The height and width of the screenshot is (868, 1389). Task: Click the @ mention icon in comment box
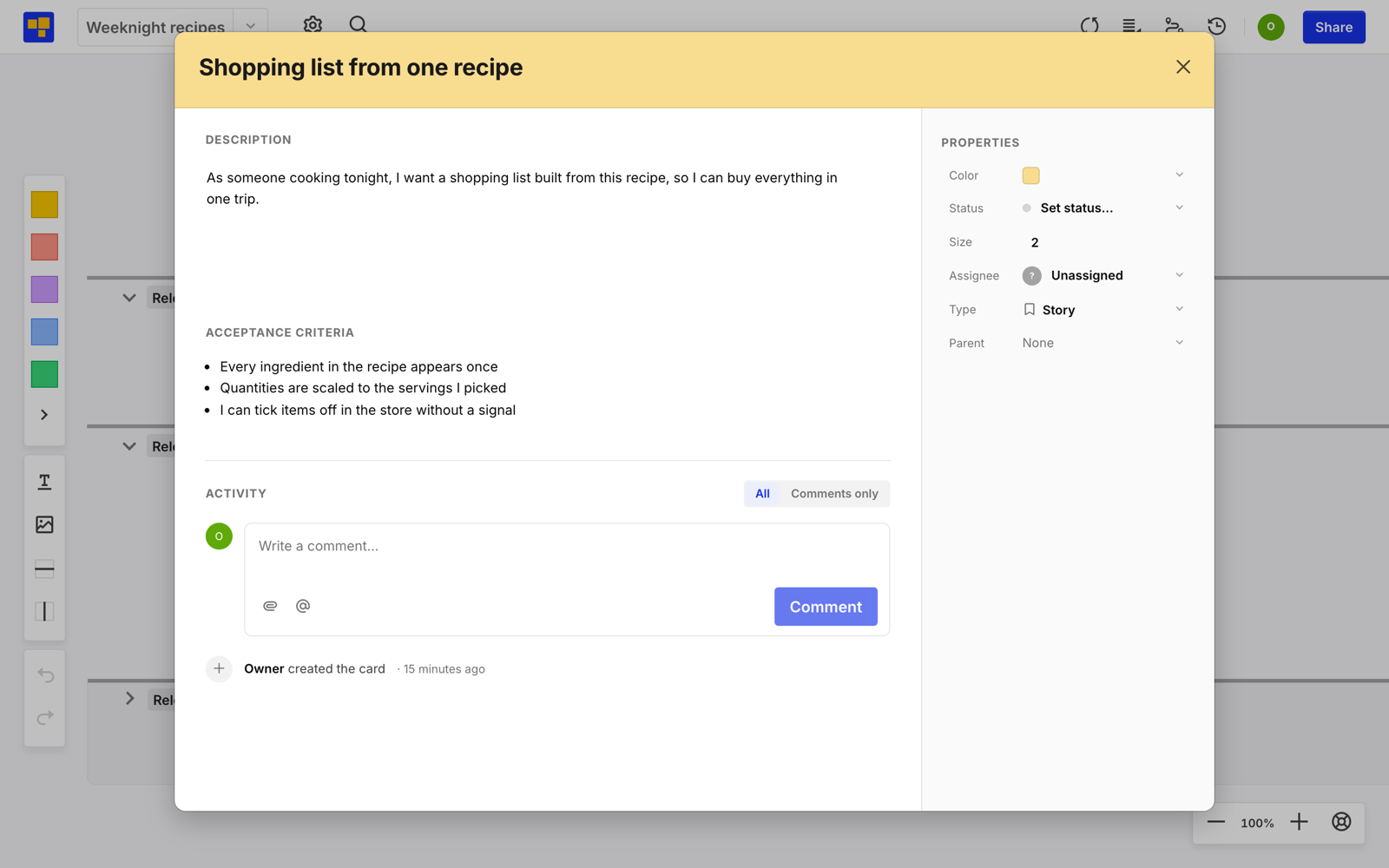tap(303, 606)
